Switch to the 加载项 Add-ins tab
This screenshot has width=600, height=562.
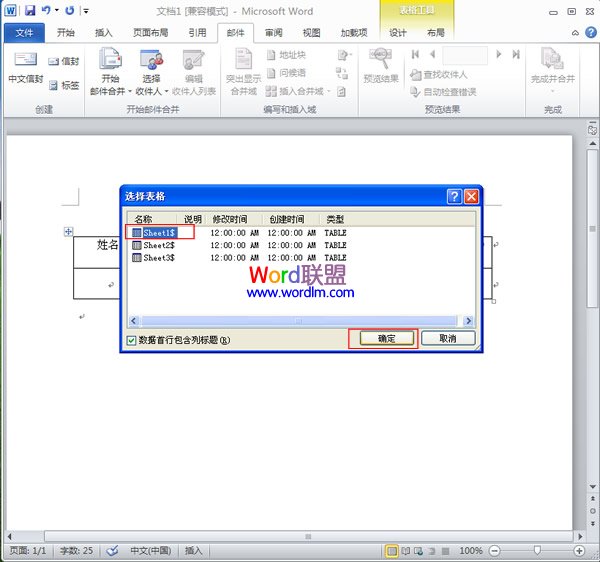354,33
